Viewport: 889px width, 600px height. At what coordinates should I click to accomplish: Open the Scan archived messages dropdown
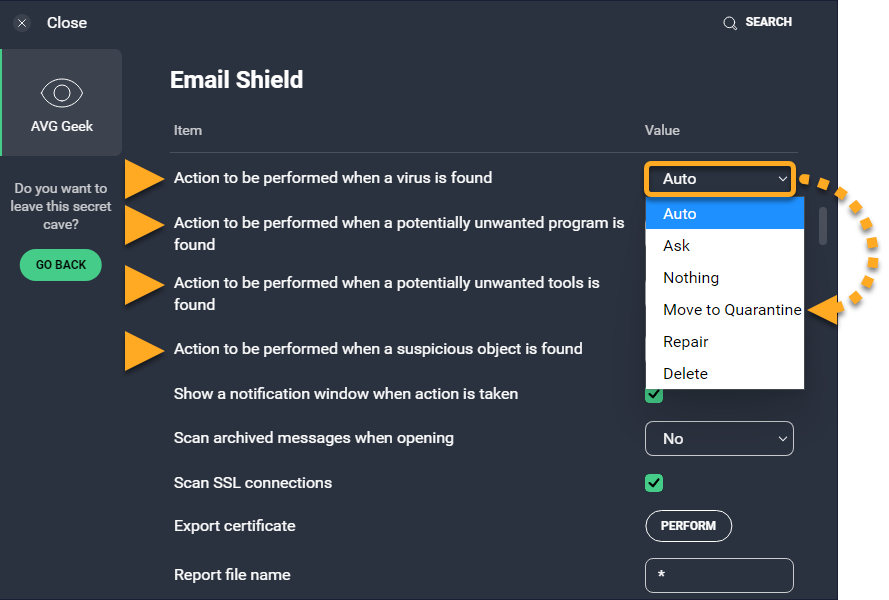tap(719, 438)
